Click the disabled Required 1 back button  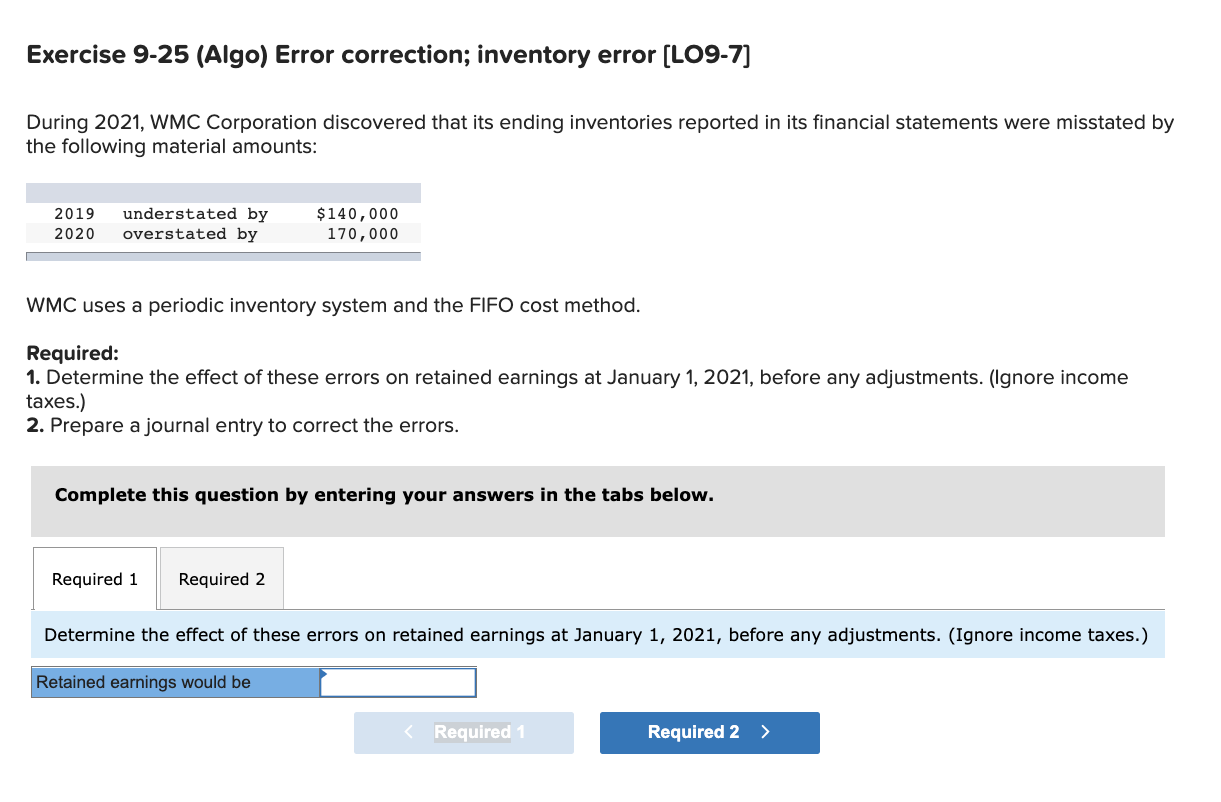(x=463, y=732)
